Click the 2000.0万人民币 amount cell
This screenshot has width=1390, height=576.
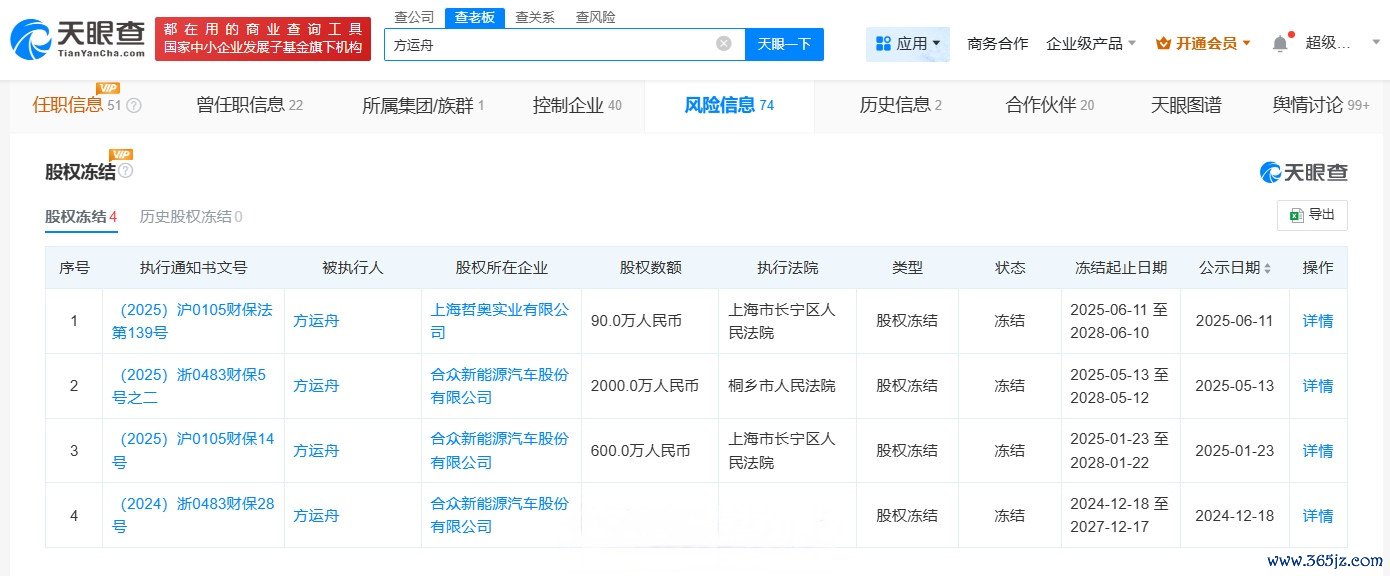coord(650,386)
